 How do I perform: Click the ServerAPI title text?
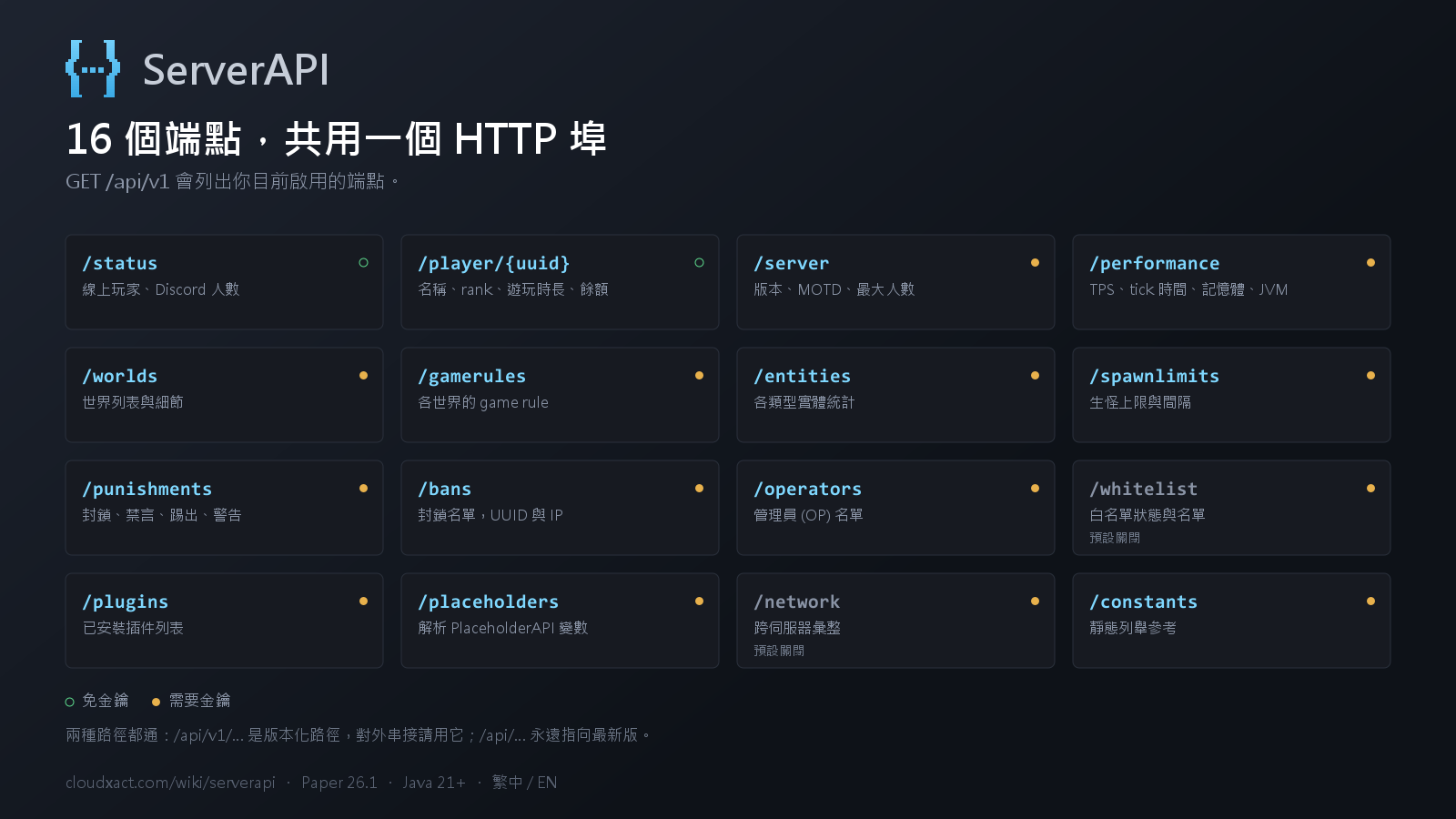[236, 70]
